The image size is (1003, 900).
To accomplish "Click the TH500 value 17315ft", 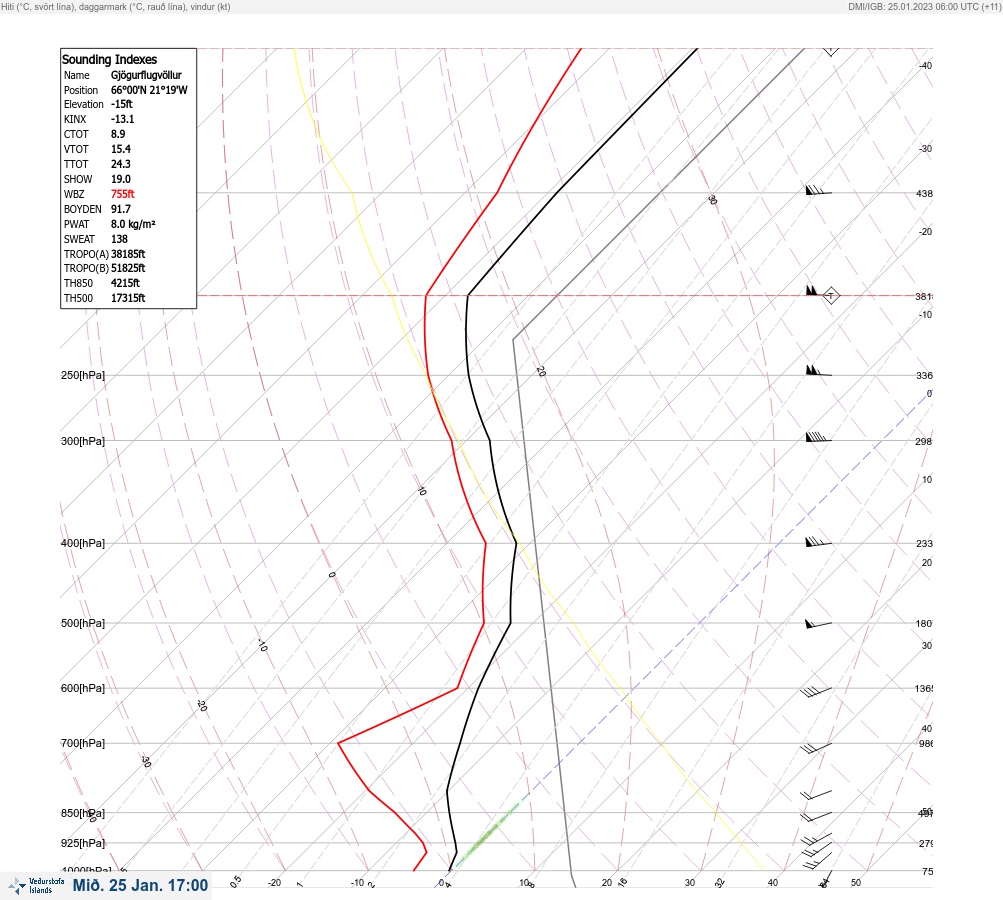I will pyautogui.click(x=128, y=298).
